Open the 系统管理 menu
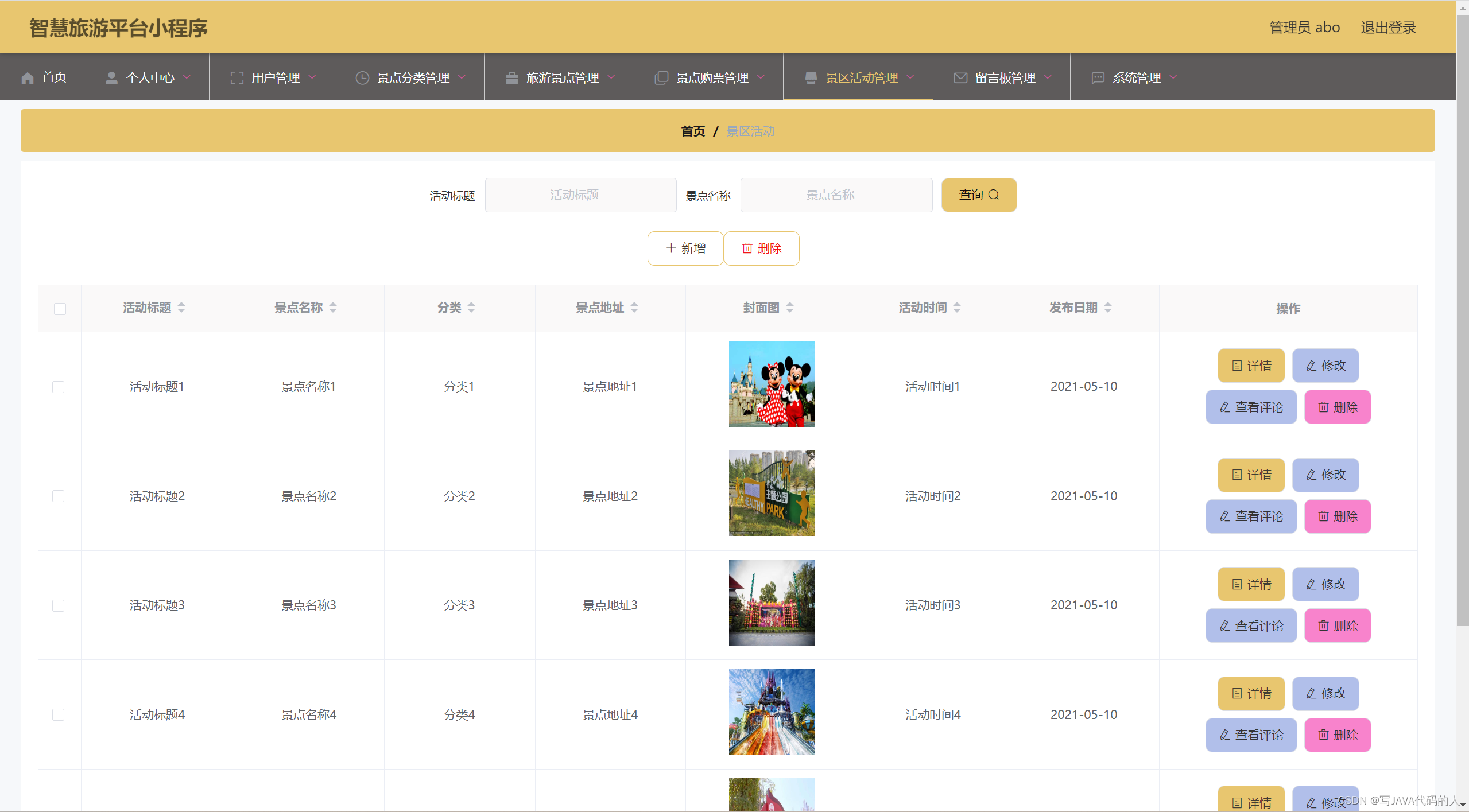The height and width of the screenshot is (812, 1469). coord(1134,77)
